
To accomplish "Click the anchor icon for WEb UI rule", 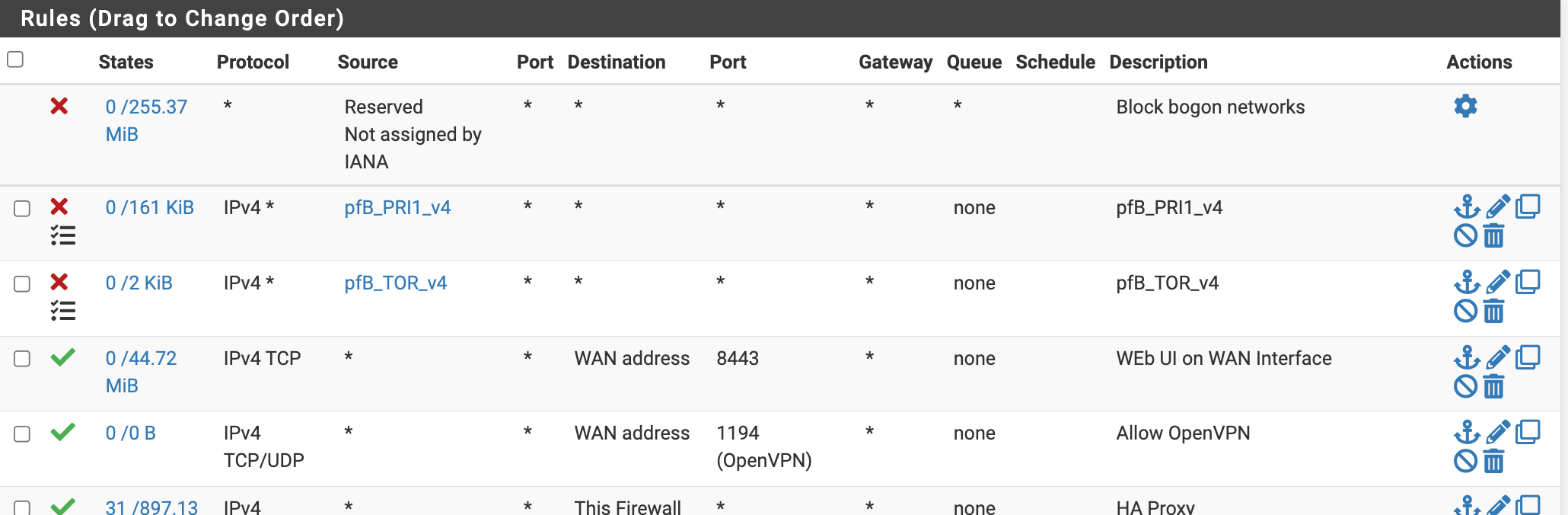I will [1467, 357].
